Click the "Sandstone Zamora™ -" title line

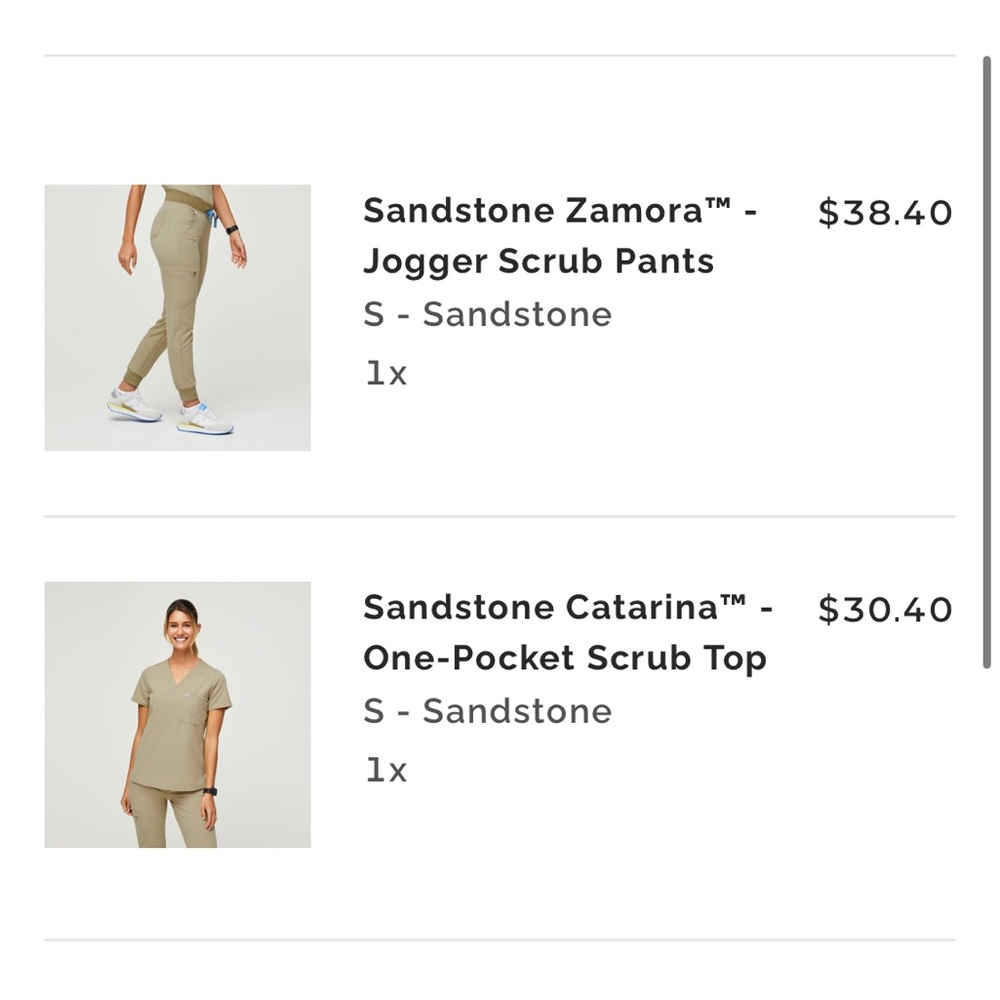(560, 211)
